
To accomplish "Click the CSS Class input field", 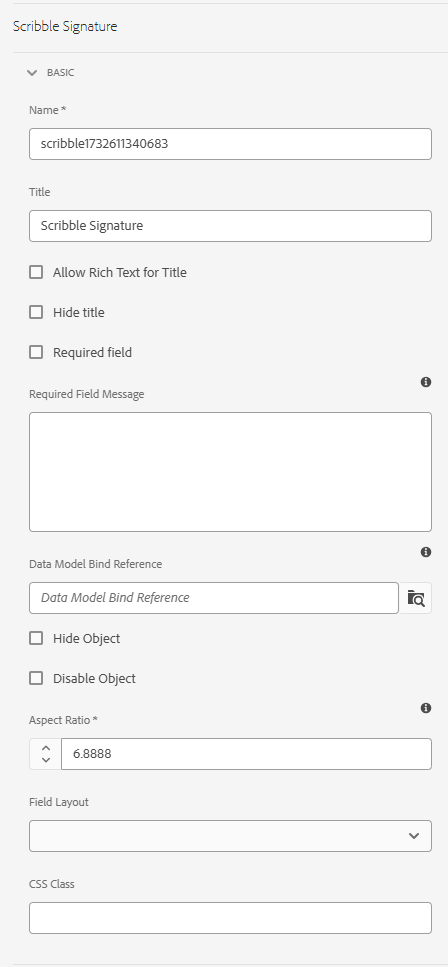I will pyautogui.click(x=230, y=918).
